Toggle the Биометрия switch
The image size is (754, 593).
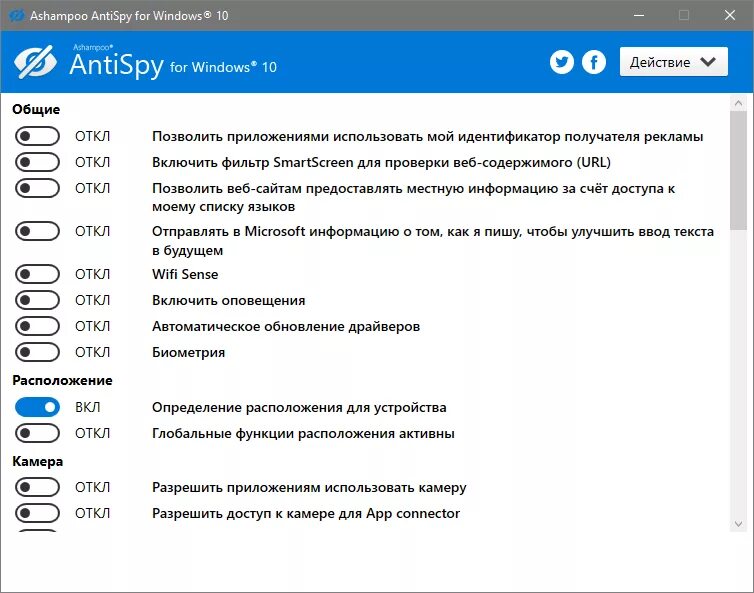[x=37, y=352]
